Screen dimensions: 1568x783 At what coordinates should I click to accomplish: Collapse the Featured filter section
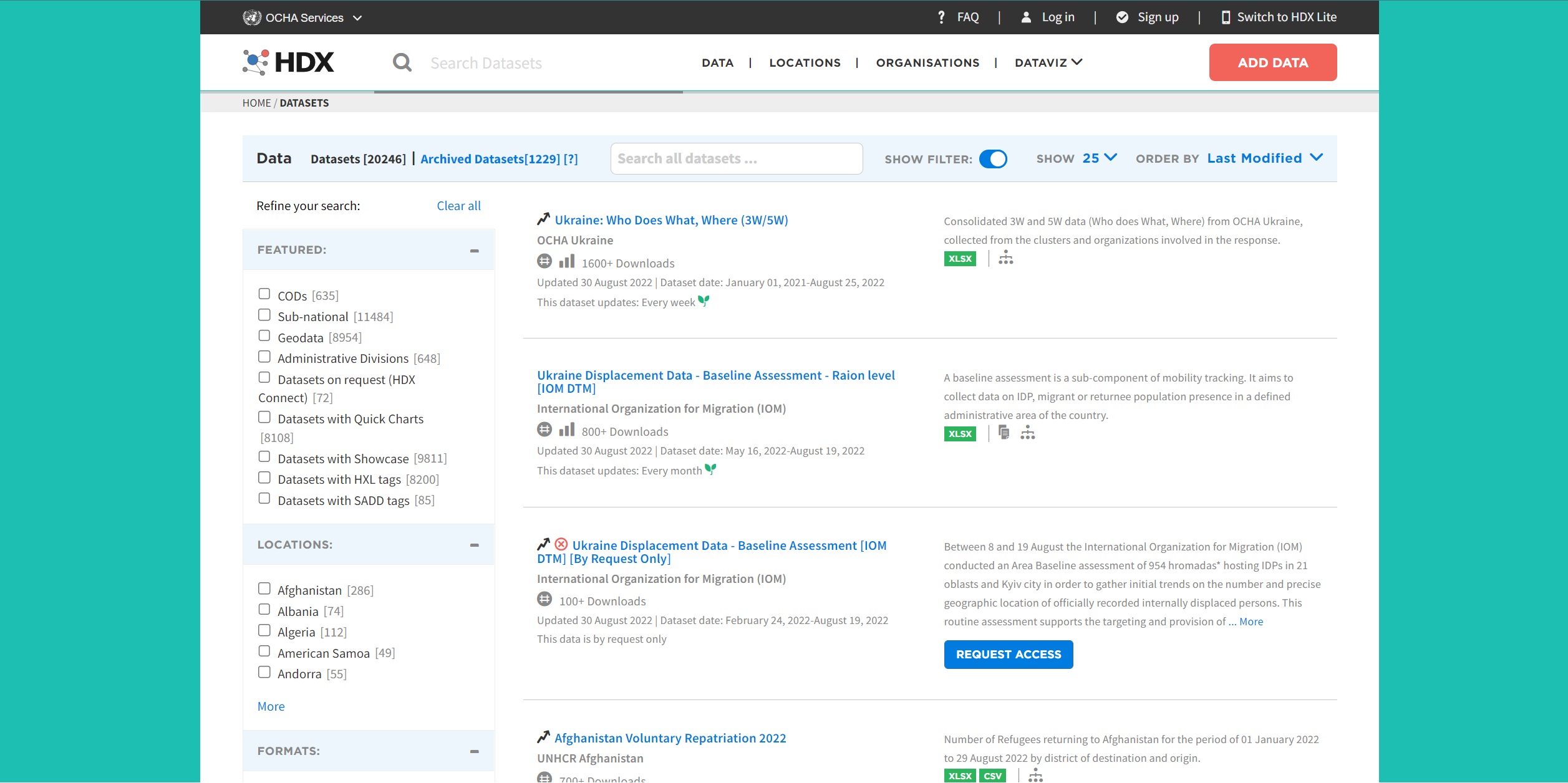tap(474, 251)
